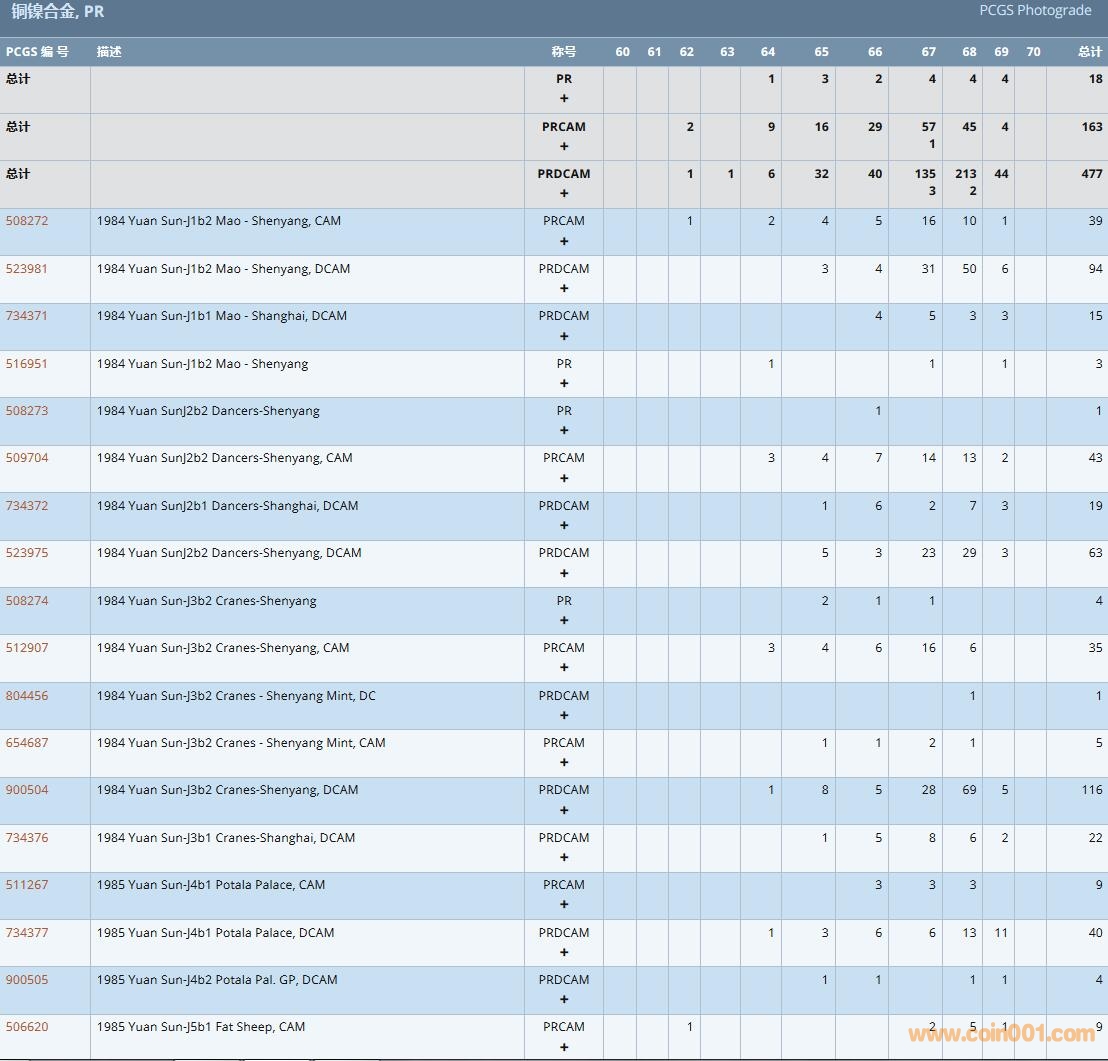This screenshot has width=1108, height=1061.
Task: Expand the plus sign under the PRDCAM totals row
Action: [564, 193]
